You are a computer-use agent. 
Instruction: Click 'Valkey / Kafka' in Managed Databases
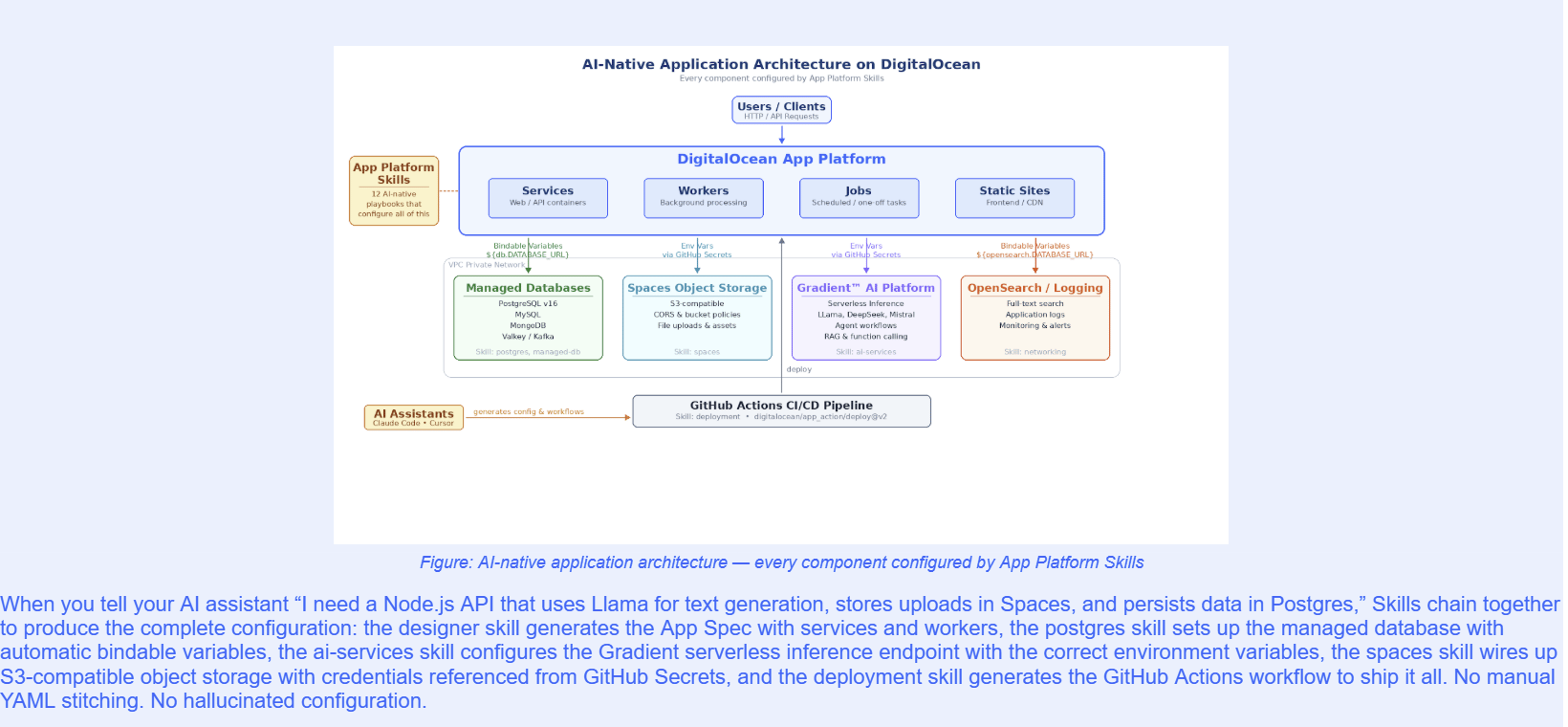(528, 337)
